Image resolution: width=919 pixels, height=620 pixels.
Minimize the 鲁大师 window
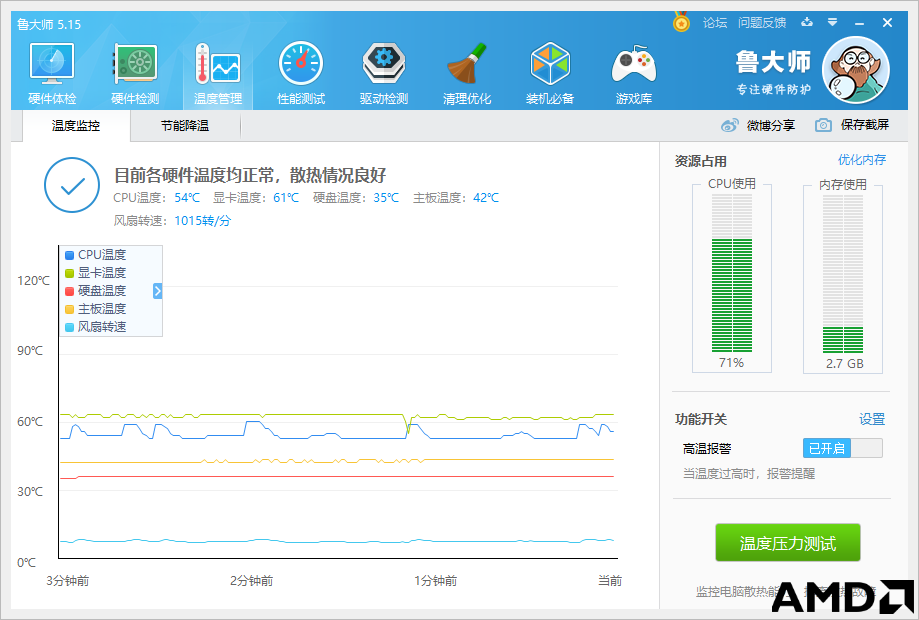[860, 23]
